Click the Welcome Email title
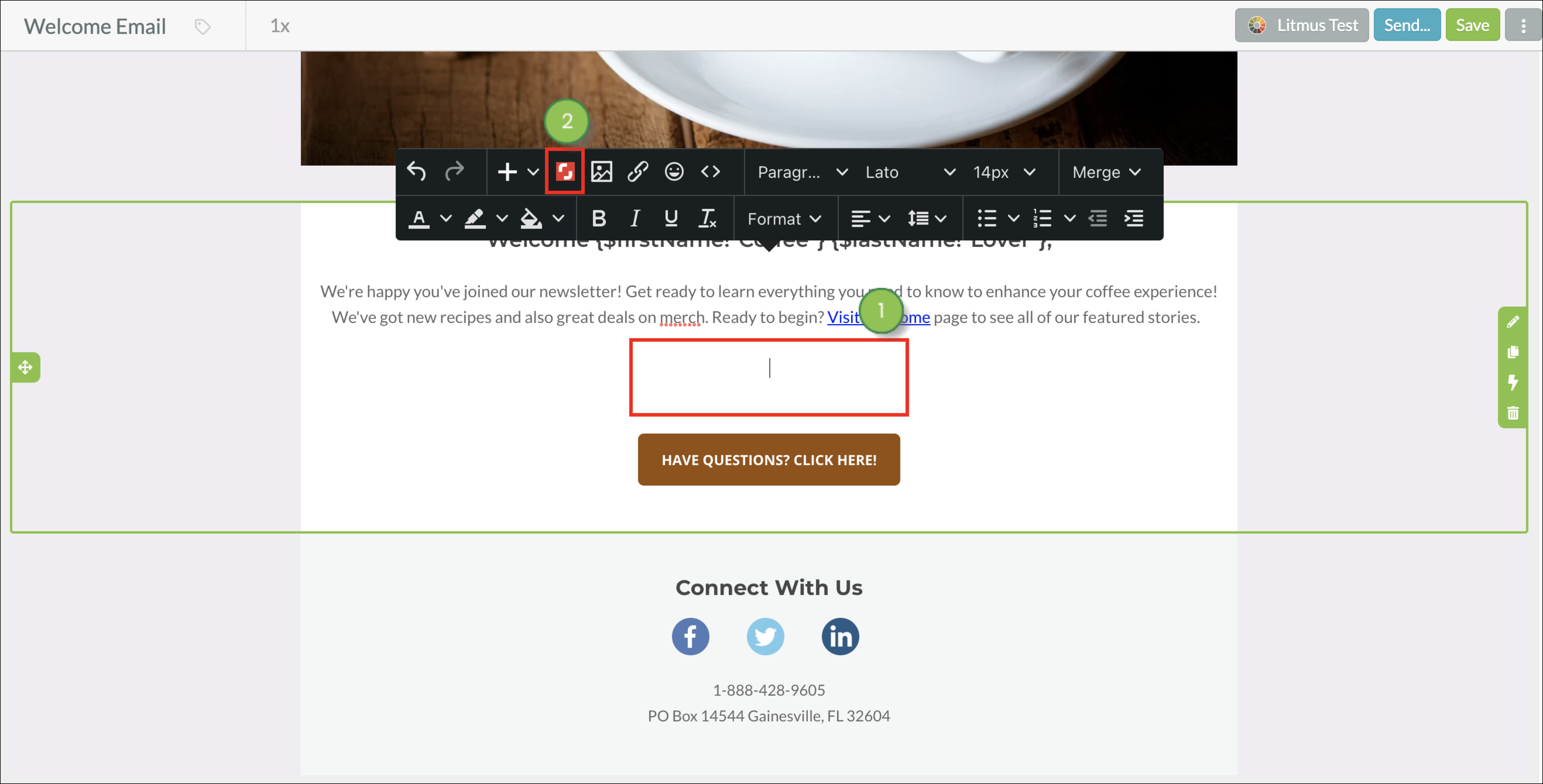The width and height of the screenshot is (1543, 784). click(95, 26)
